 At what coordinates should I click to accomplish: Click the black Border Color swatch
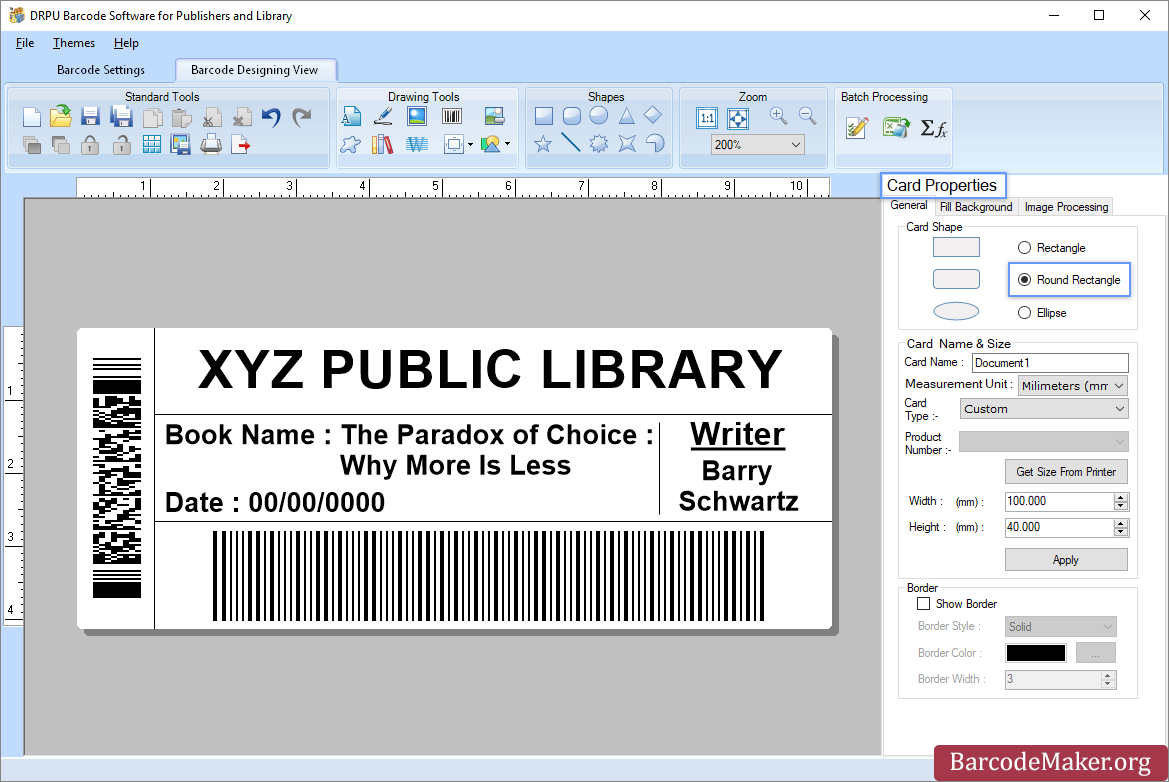(1036, 653)
